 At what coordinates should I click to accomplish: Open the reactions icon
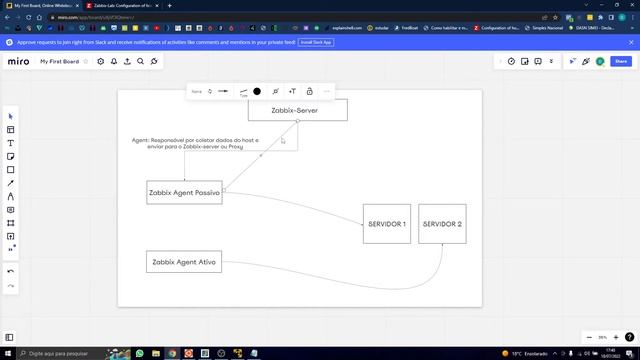tap(586, 61)
